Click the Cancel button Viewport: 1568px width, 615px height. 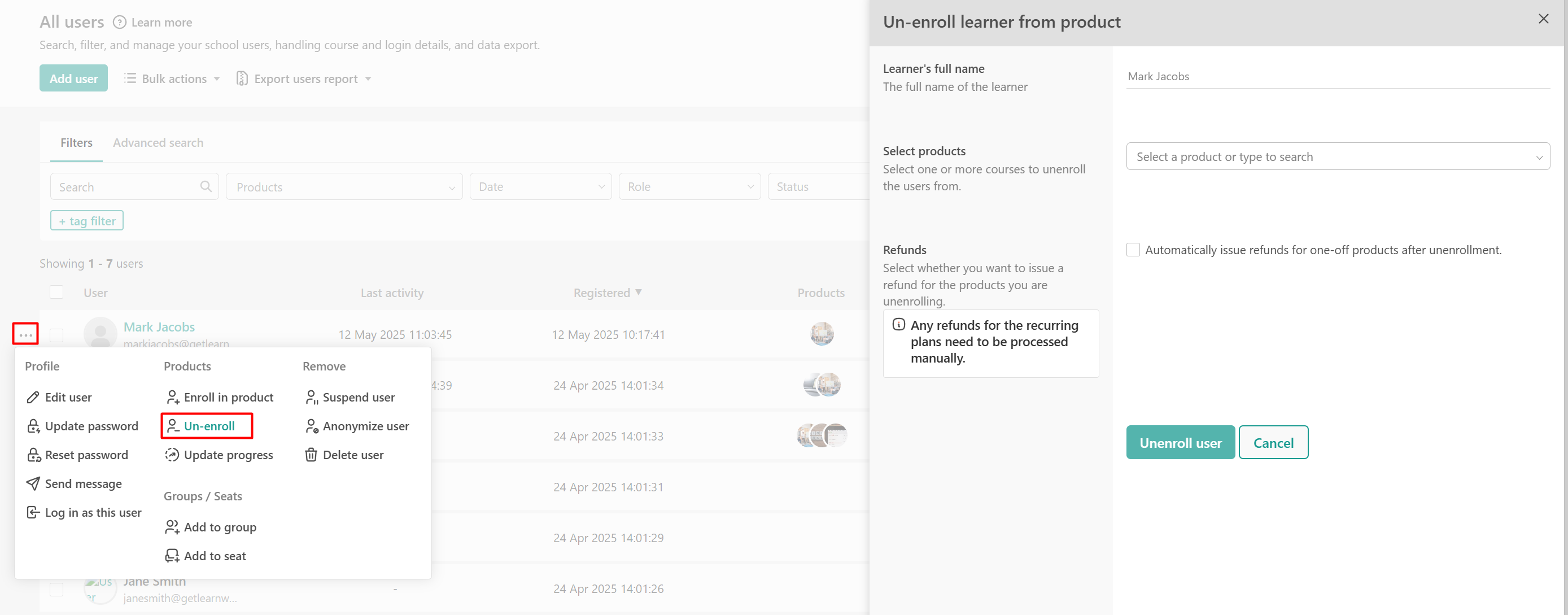[x=1273, y=443]
